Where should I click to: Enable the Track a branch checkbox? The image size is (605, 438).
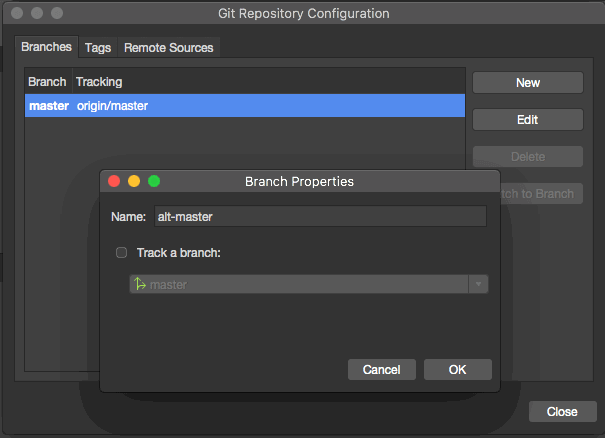pos(122,253)
